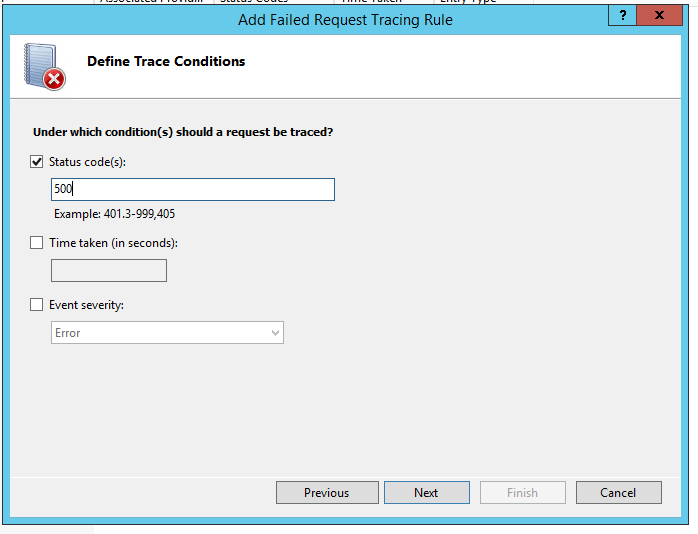The height and width of the screenshot is (534, 698).
Task: Click the Define Trace Conditions heading
Action: 166,61
